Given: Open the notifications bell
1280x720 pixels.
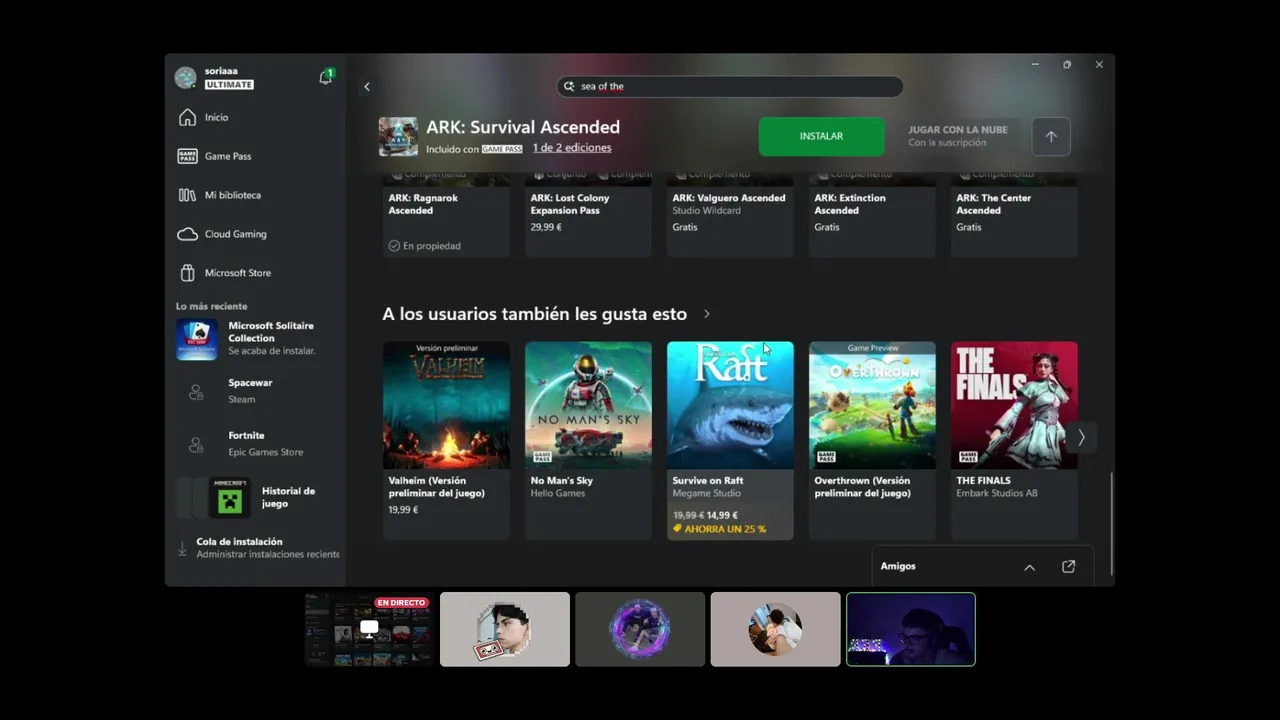Looking at the screenshot, I should point(325,77).
